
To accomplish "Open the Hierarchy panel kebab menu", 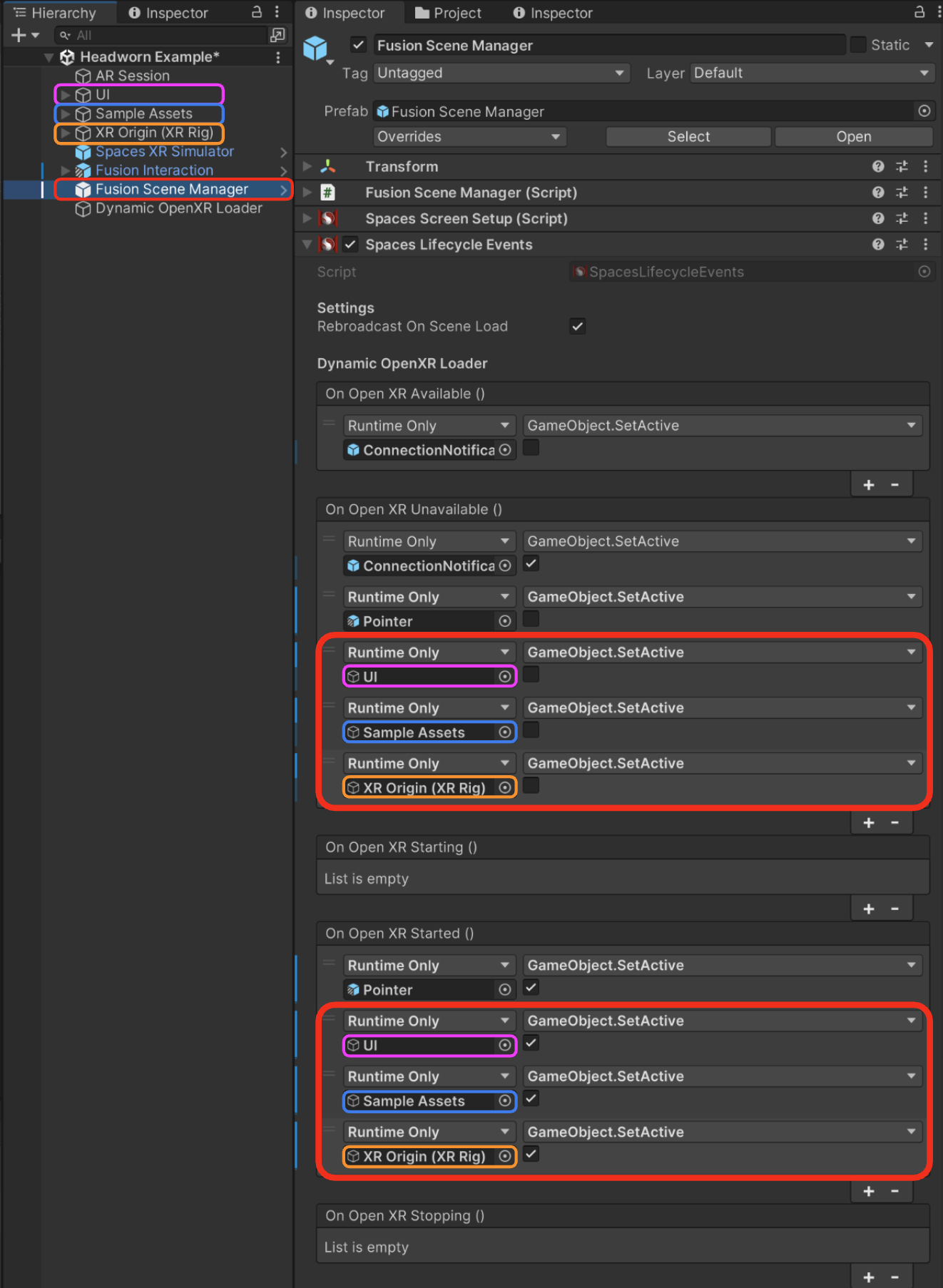I will click(277, 12).
